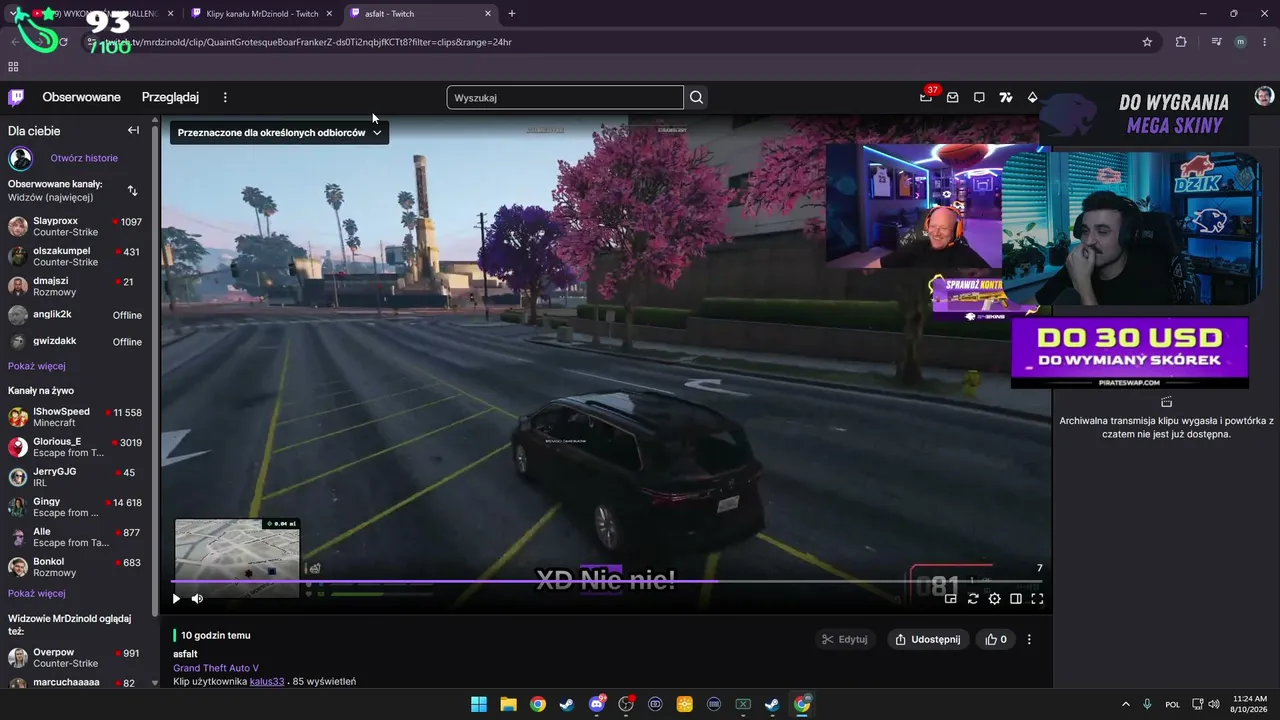Image resolution: width=1280 pixels, height=720 pixels.
Task: Open Windows Start menu
Action: 479,704
